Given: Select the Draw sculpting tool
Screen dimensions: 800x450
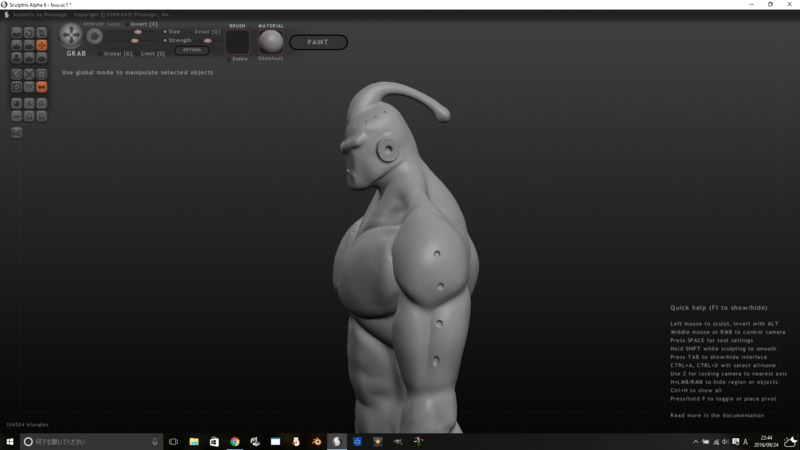Looking at the screenshot, I should coord(16,45).
